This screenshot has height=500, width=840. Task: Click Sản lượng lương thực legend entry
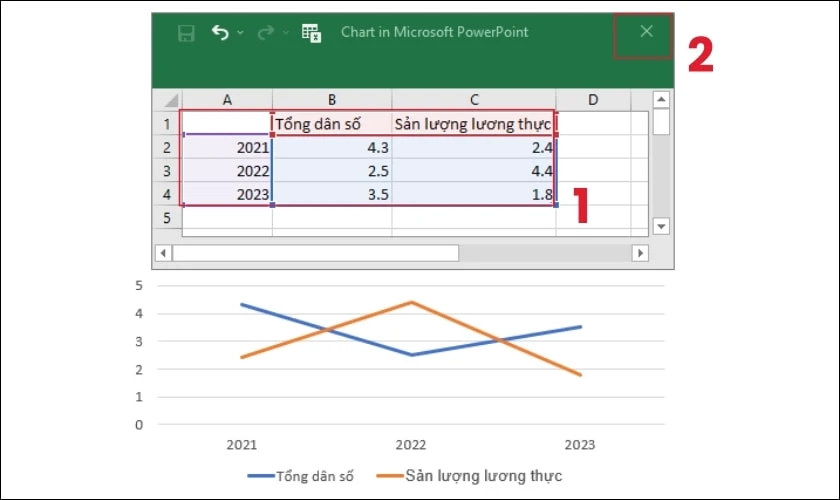pyautogui.click(x=469, y=476)
